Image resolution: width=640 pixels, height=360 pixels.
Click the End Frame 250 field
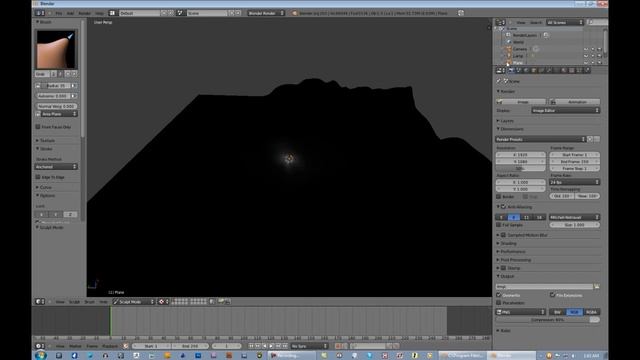coord(574,162)
